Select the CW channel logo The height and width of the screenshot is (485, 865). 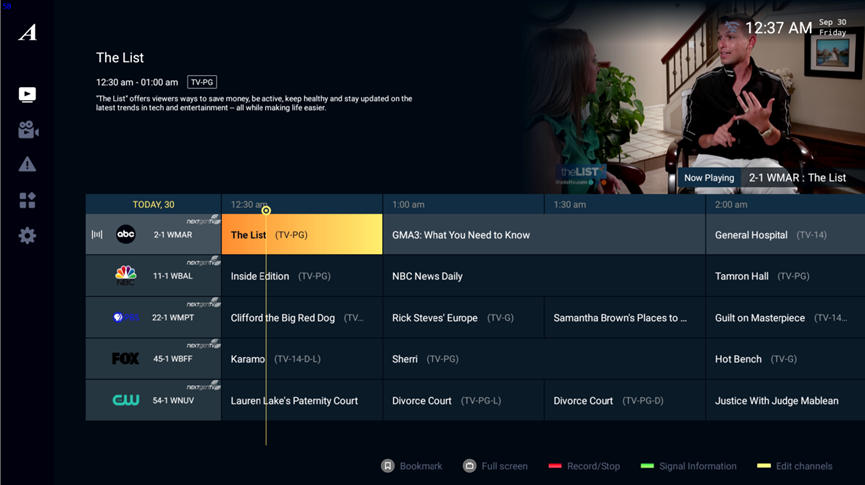click(126, 400)
